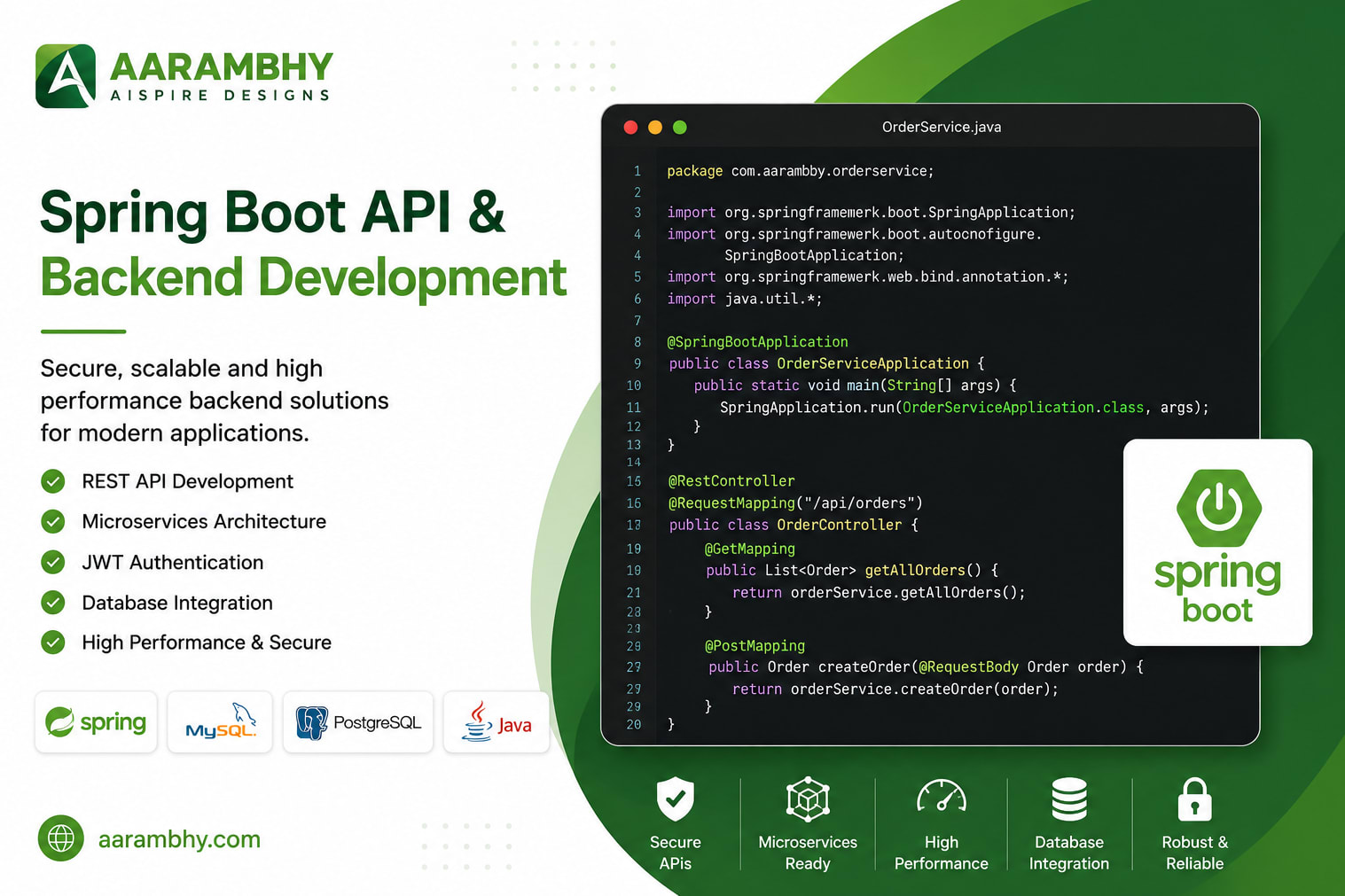Click the AARAMBHY brand name text

pyautogui.click(x=221, y=67)
